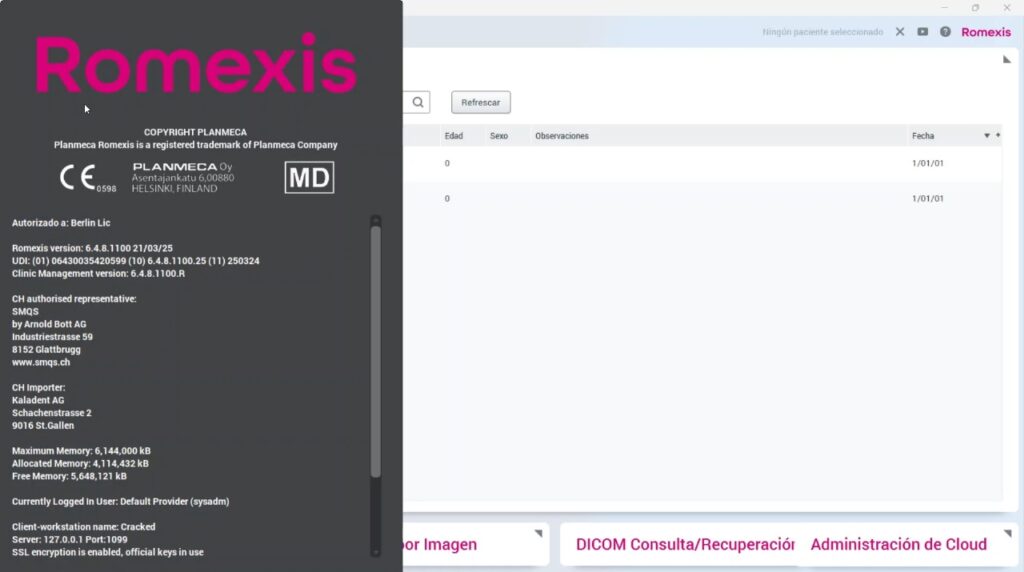Click www.smqs.ch in about panel
Image resolution: width=1024 pixels, height=572 pixels.
[x=40, y=362]
